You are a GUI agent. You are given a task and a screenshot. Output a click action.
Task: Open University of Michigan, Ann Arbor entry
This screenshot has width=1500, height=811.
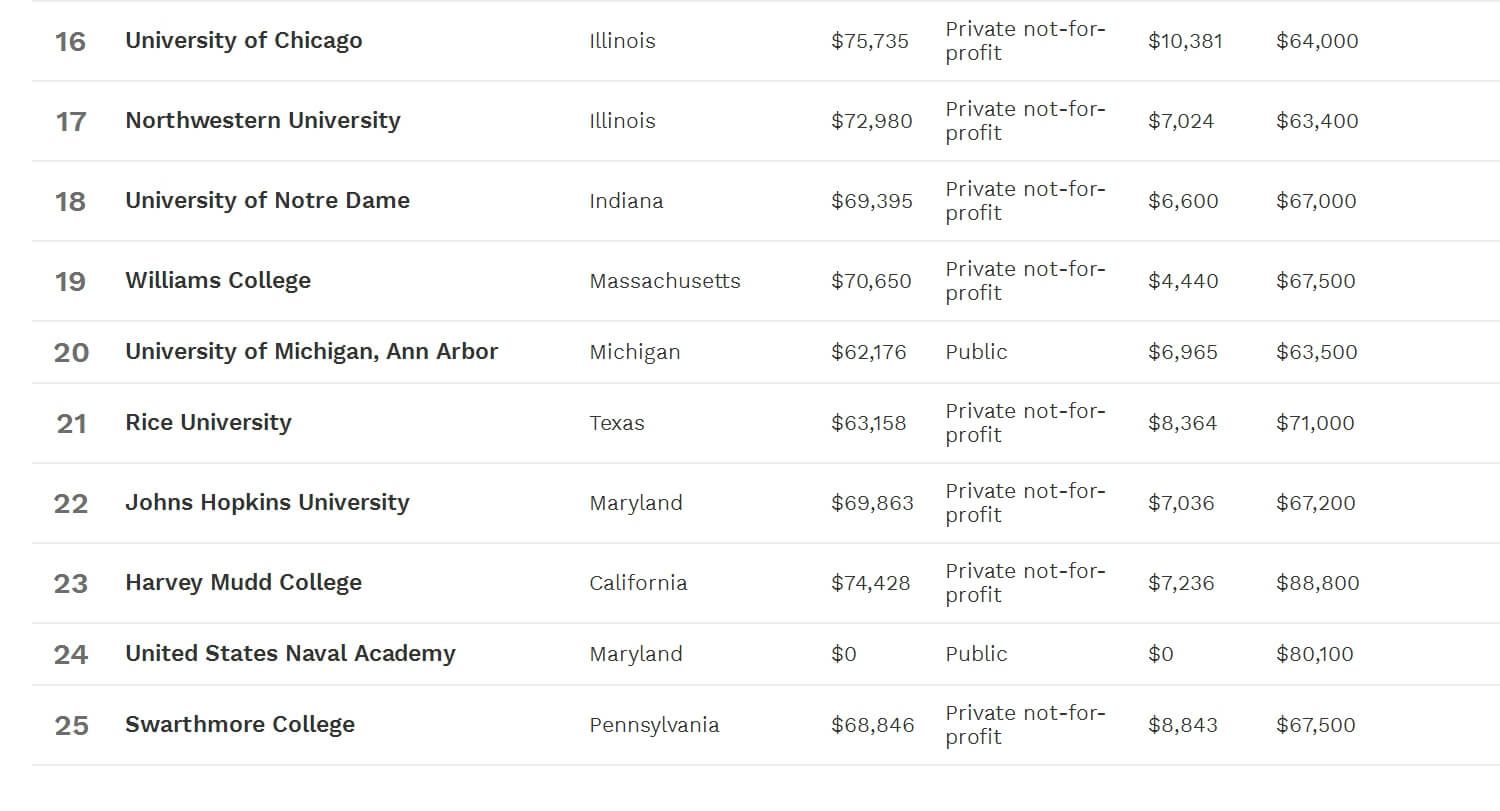311,352
